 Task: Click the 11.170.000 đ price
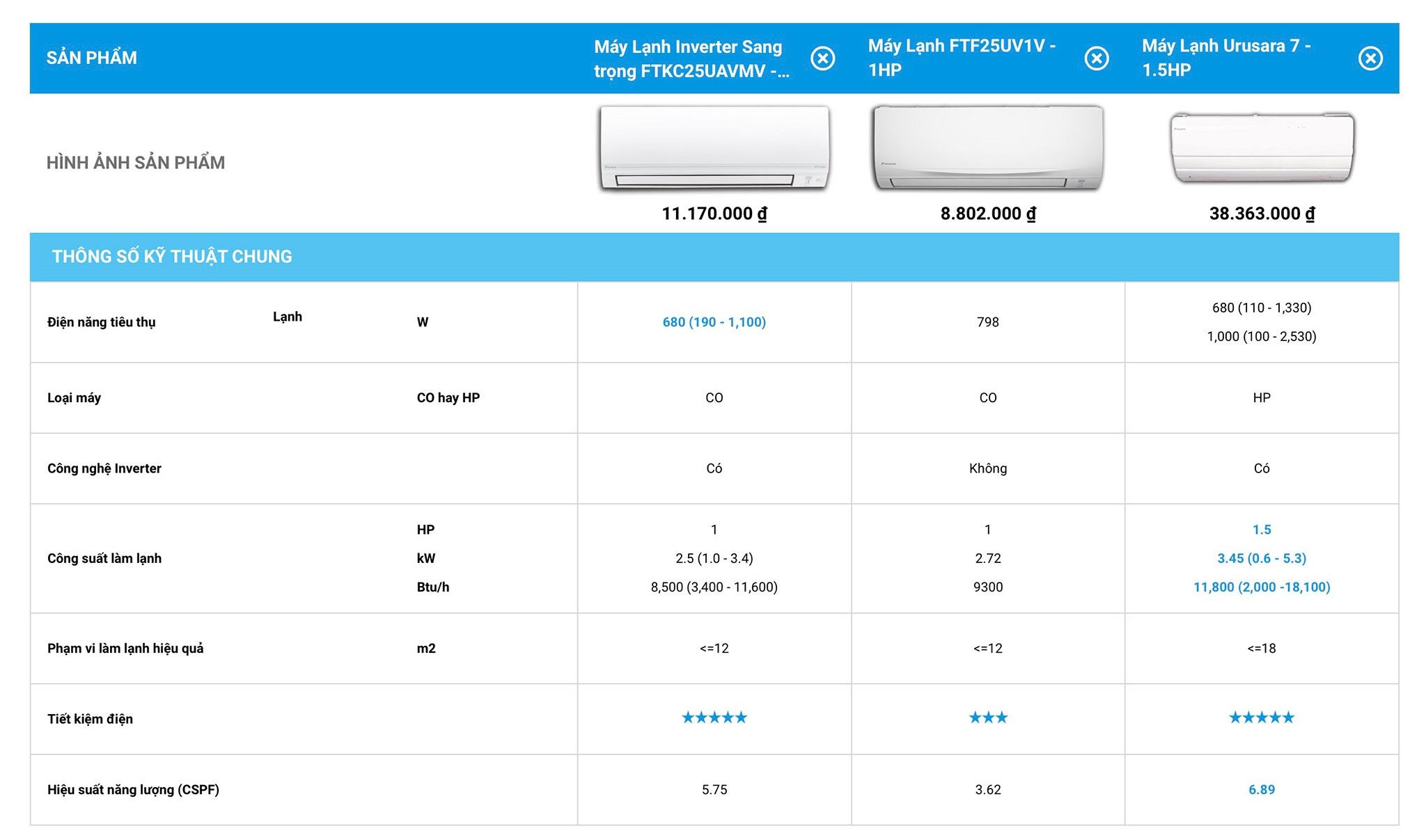pos(714,214)
